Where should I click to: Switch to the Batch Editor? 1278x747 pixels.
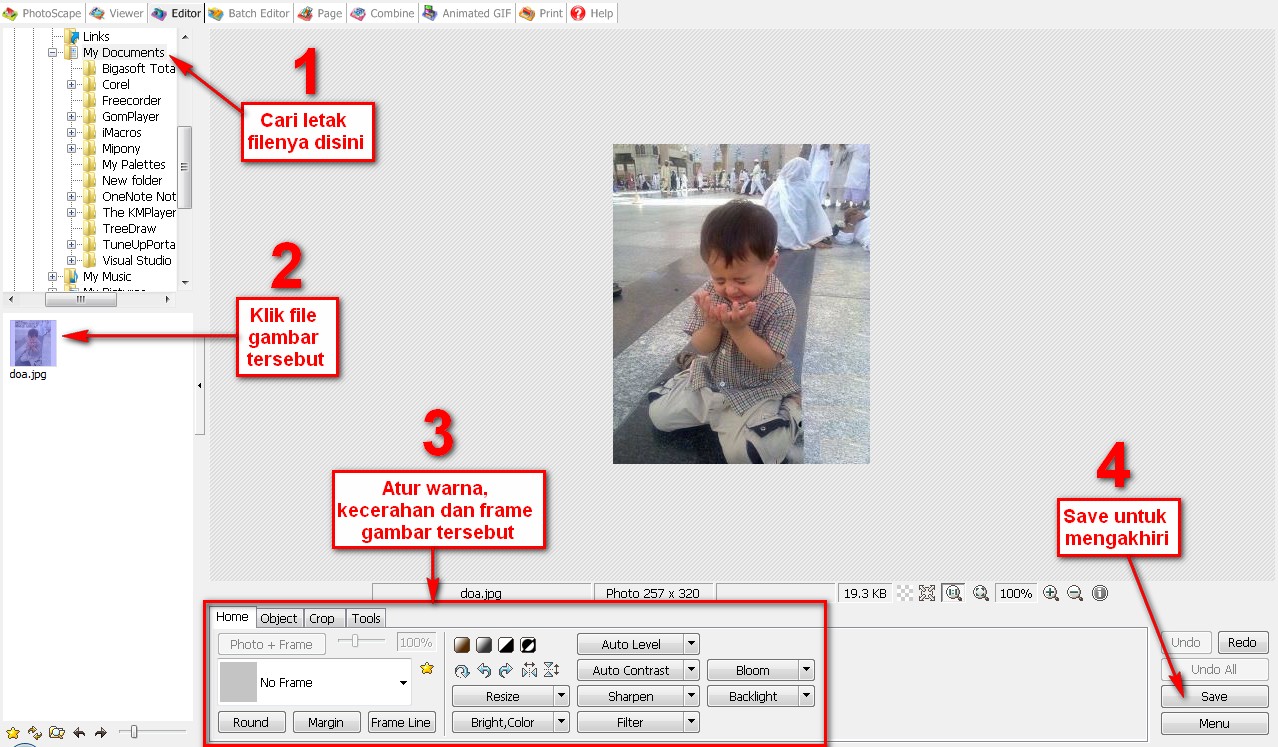click(248, 13)
